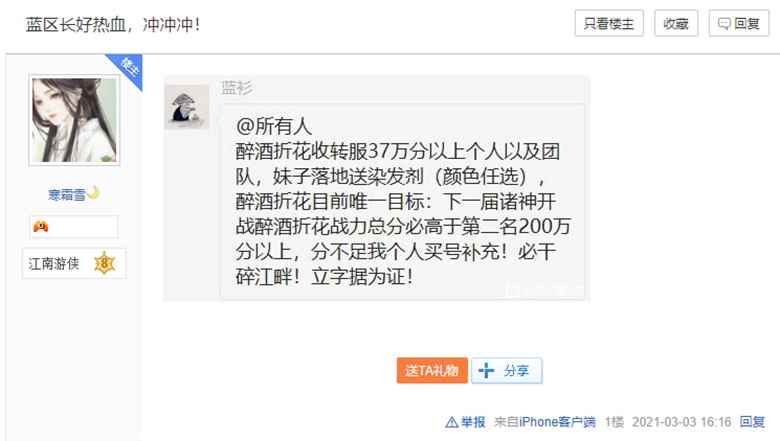Open the 寒霜雪 username link

click(x=67, y=195)
